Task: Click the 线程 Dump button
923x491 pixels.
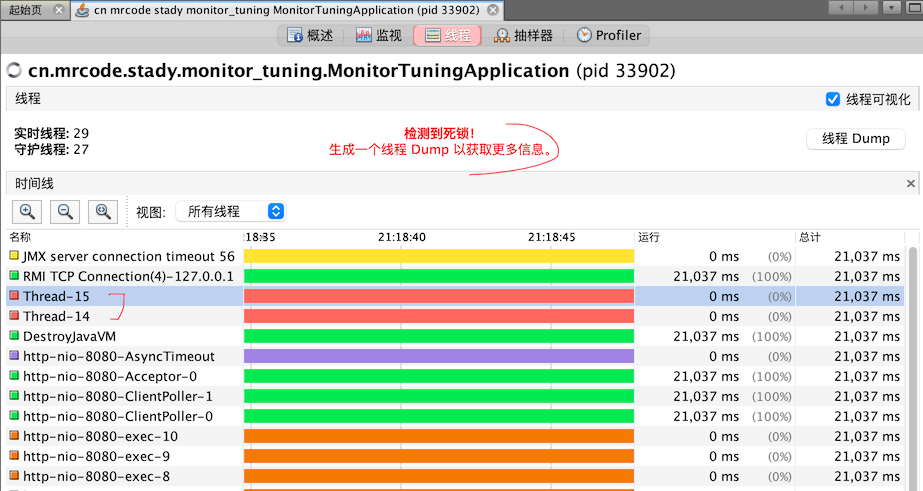Action: pyautogui.click(x=855, y=138)
